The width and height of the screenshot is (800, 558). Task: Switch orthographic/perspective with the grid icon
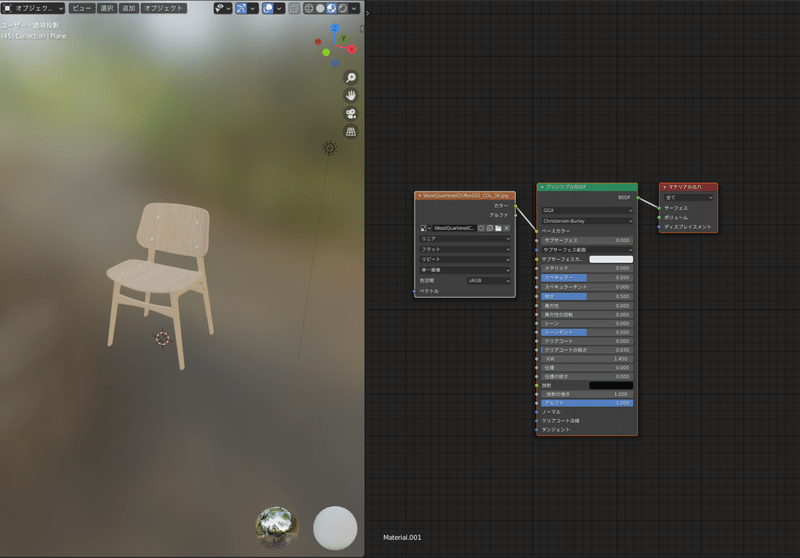click(351, 132)
